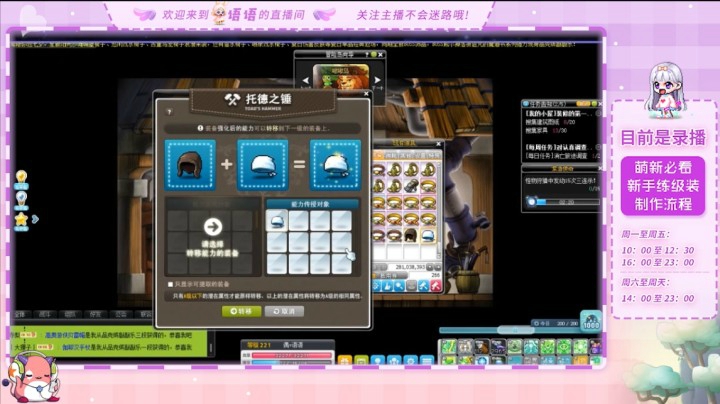Click the quest timer progress bar
Image resolution: width=720 pixels, height=404 pixels.
tap(568, 202)
